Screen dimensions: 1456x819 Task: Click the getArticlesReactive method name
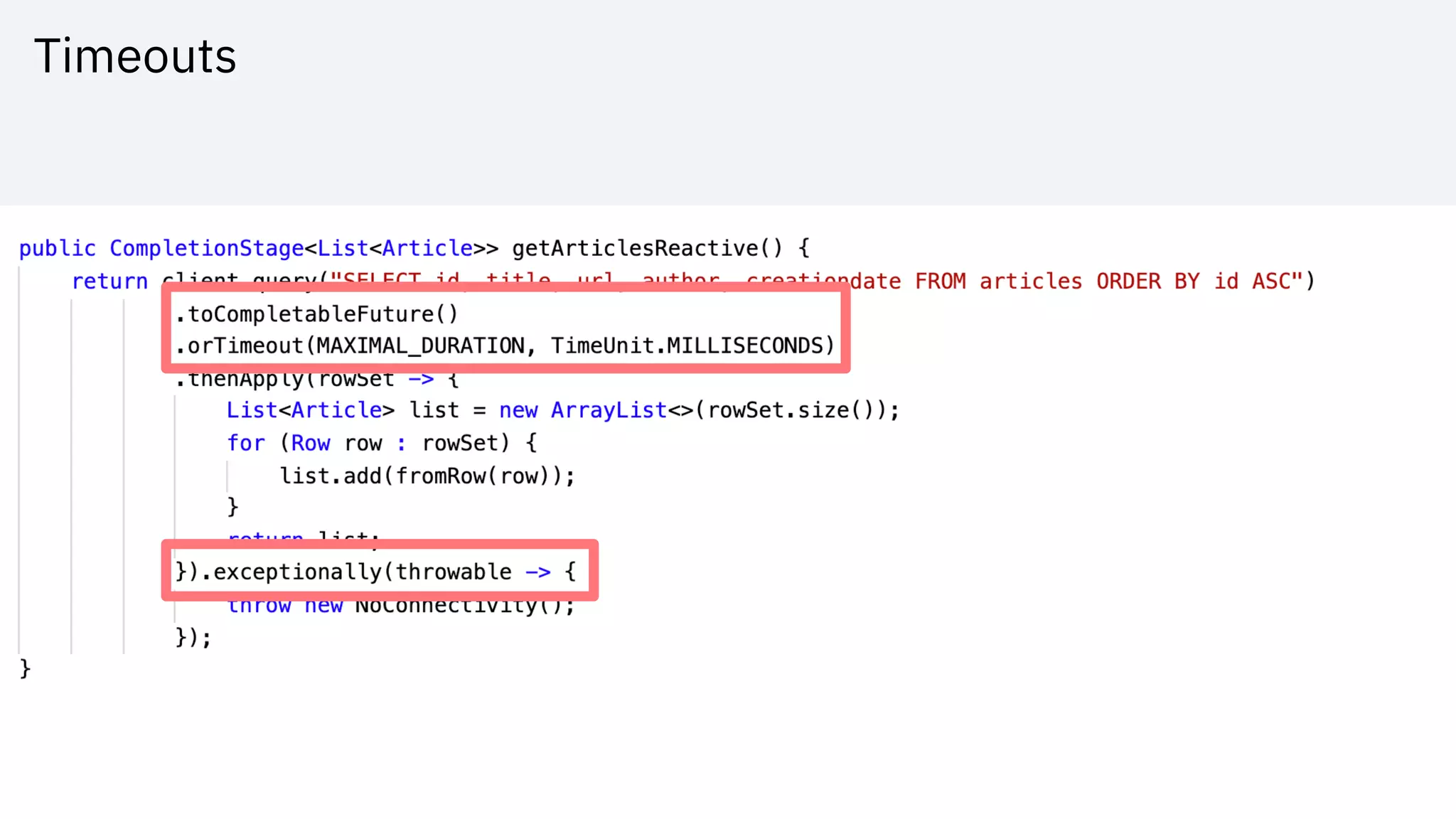(x=635, y=248)
